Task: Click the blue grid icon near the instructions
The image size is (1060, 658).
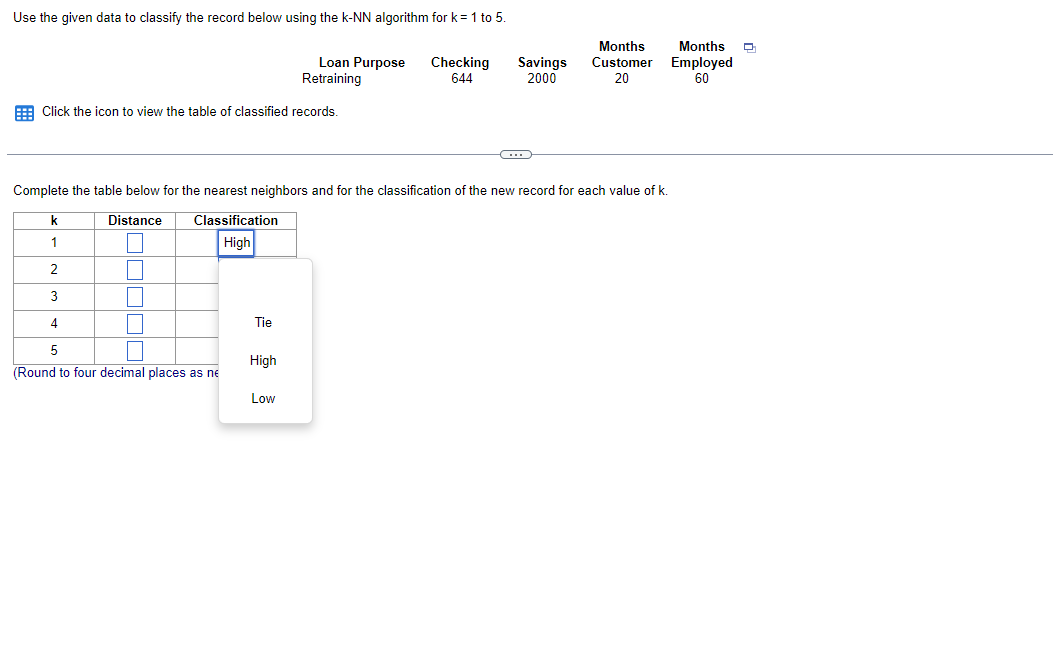Action: (24, 112)
